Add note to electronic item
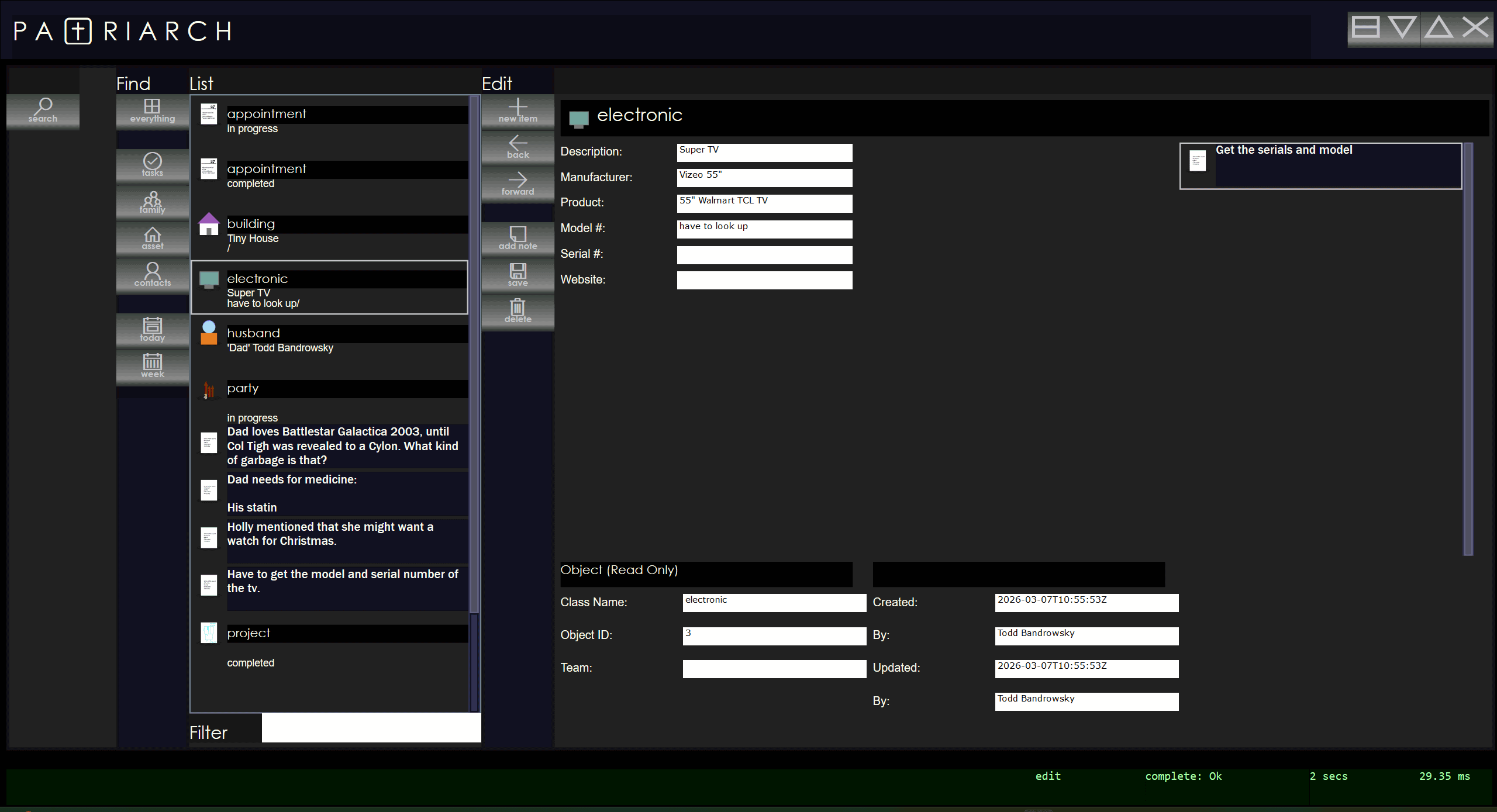Viewport: 1497px width, 812px height. click(x=518, y=238)
